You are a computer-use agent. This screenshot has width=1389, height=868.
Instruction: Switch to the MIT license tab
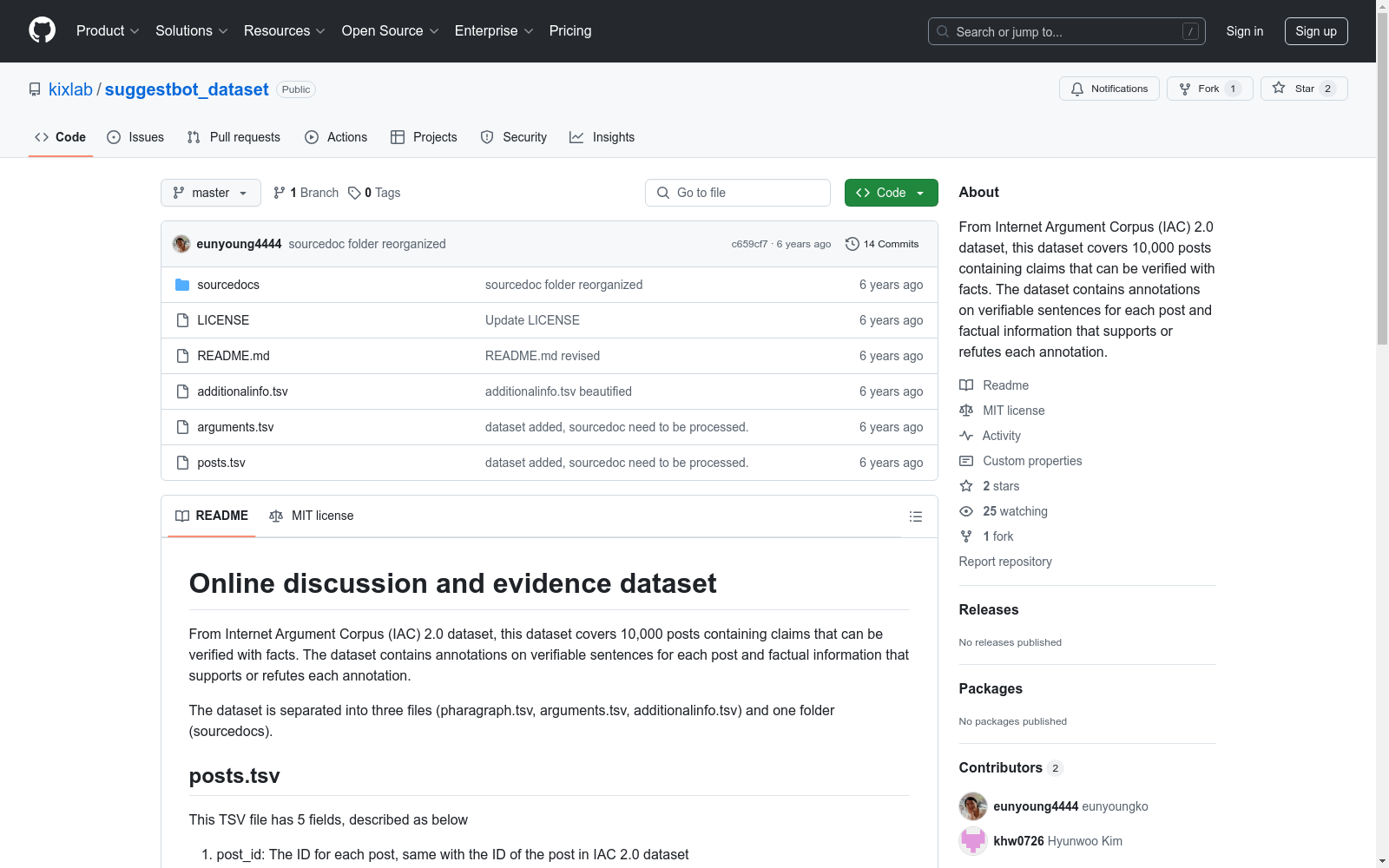[312, 516]
